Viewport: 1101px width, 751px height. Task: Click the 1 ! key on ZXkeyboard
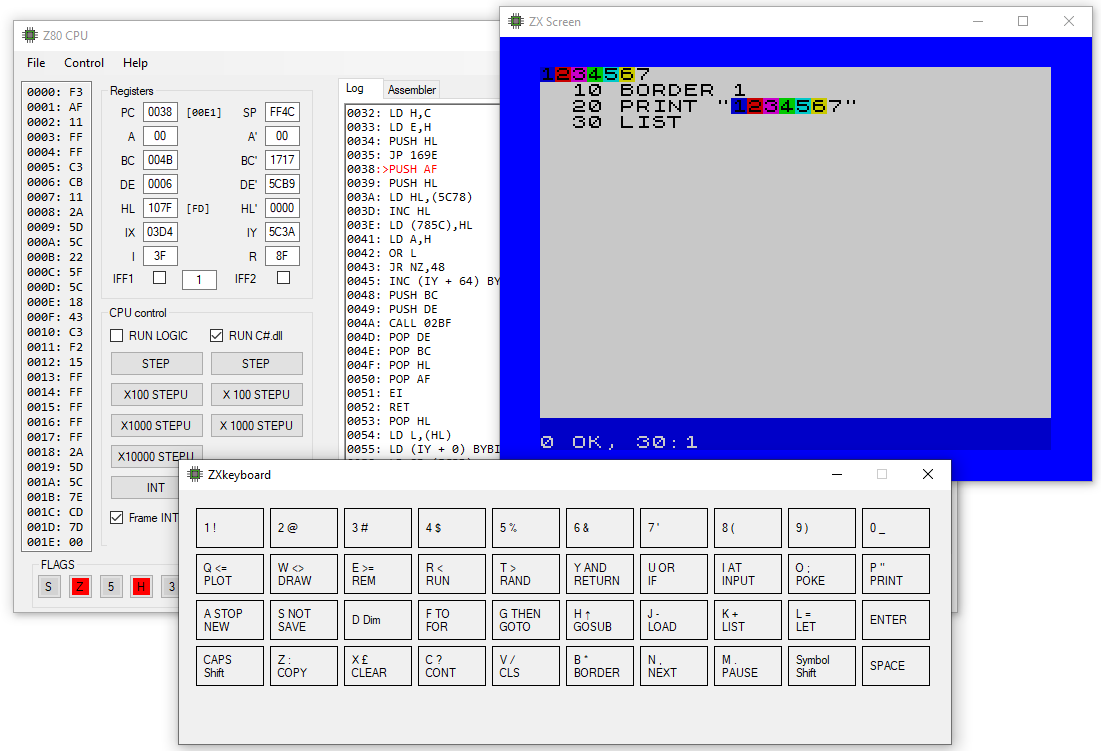230,528
